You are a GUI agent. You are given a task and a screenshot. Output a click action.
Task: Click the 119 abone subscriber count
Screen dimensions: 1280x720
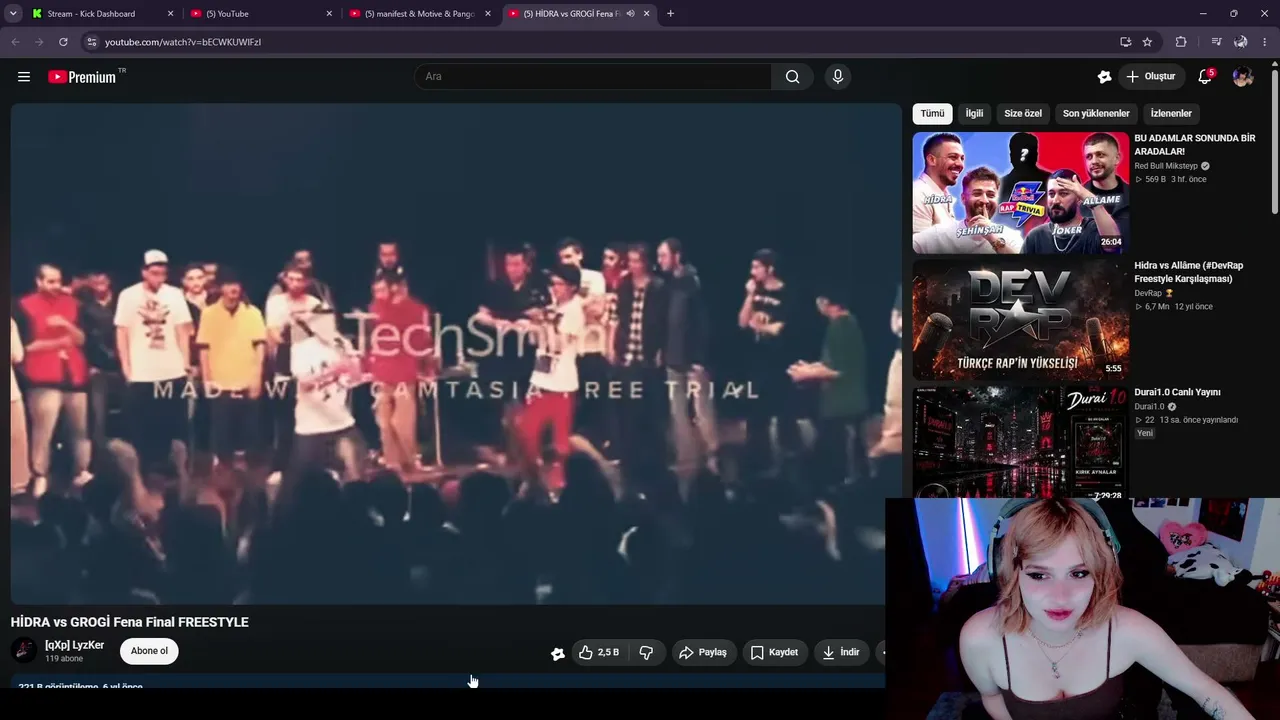pyautogui.click(x=64, y=659)
